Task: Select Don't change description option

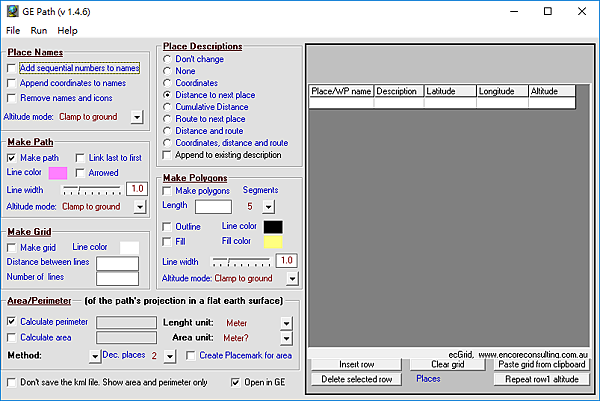Action: tap(167, 59)
